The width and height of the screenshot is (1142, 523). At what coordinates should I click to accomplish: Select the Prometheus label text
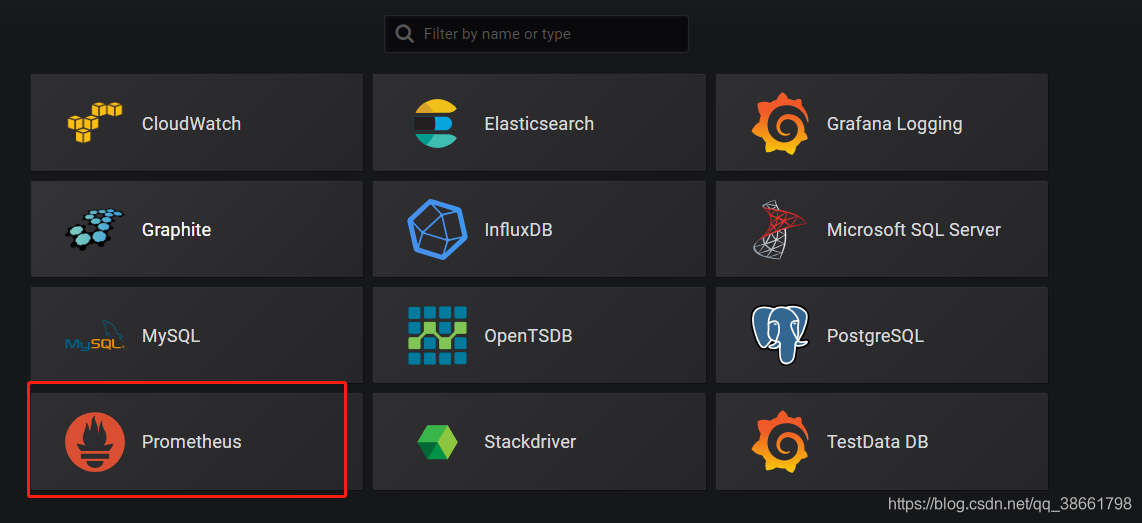pyautogui.click(x=192, y=441)
